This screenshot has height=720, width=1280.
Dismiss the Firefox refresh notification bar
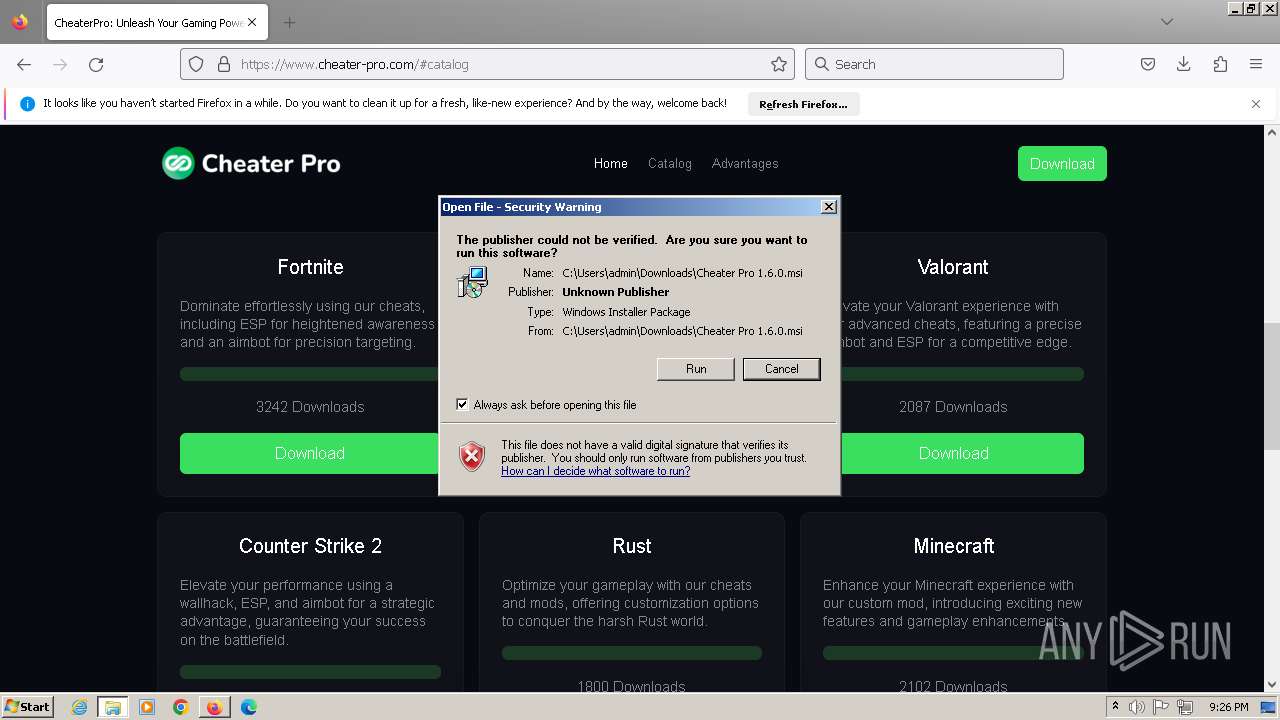[1256, 104]
